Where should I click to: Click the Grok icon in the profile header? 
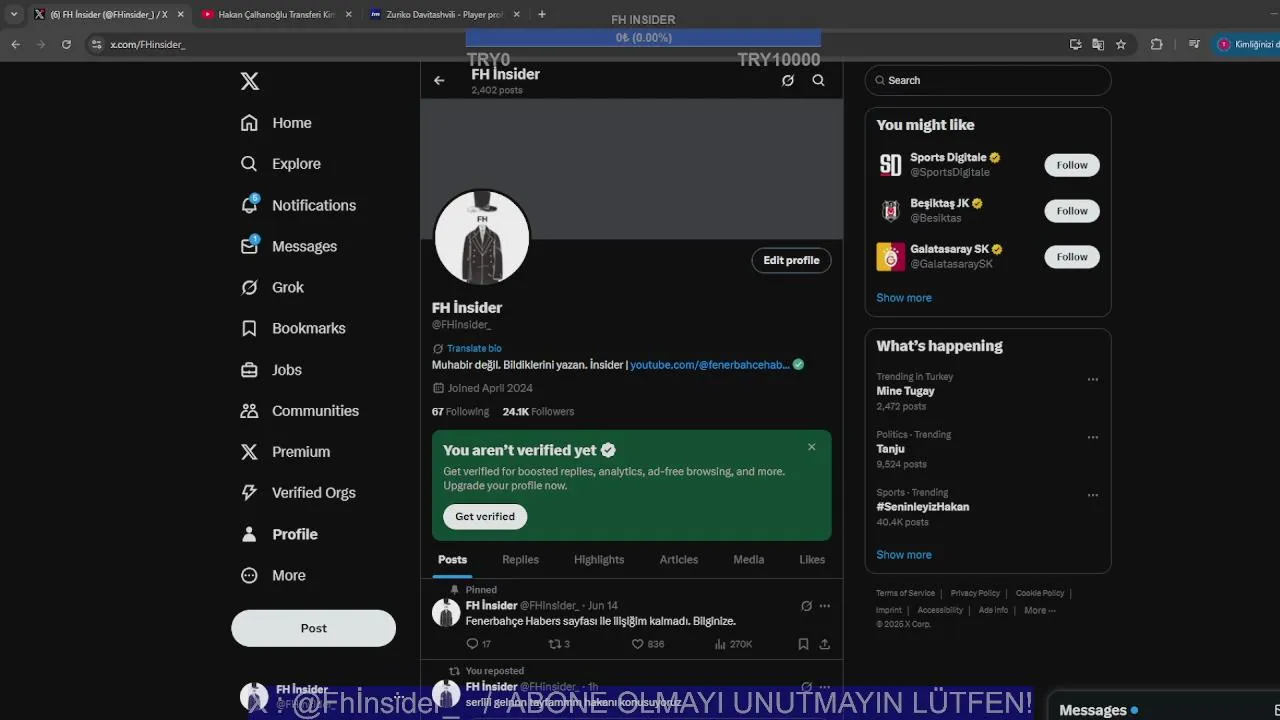[x=788, y=80]
